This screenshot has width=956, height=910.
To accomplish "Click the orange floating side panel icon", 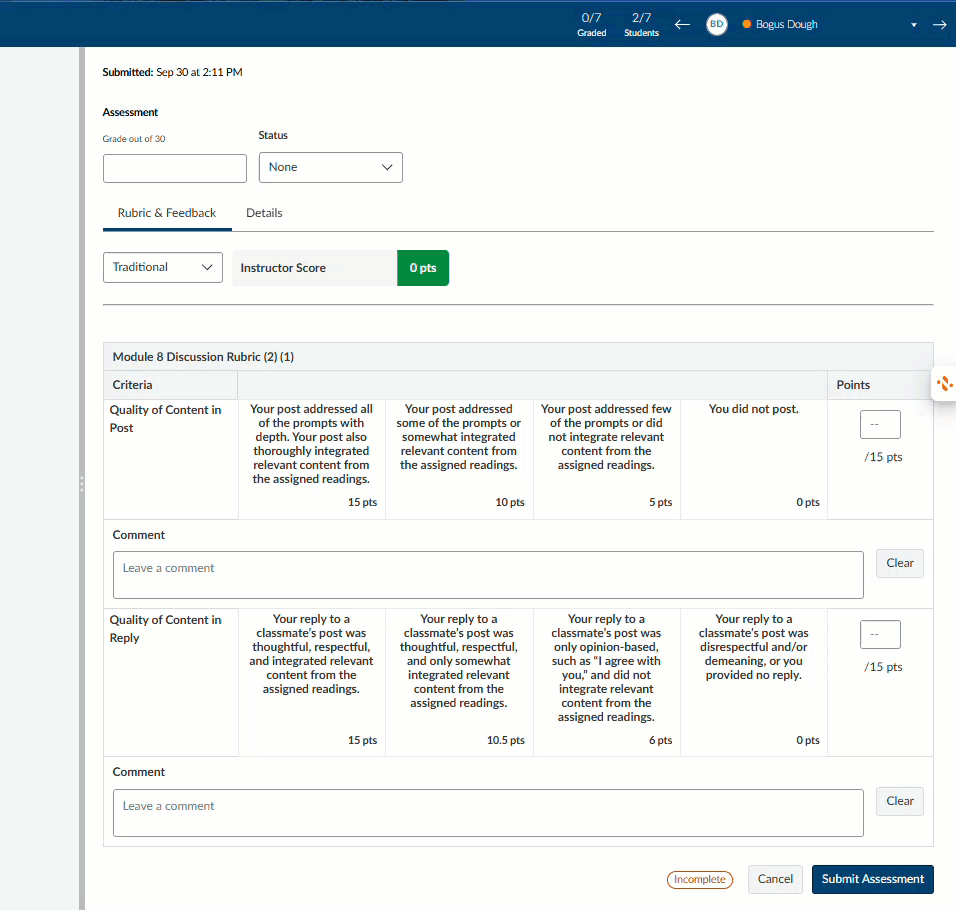I will click(945, 383).
